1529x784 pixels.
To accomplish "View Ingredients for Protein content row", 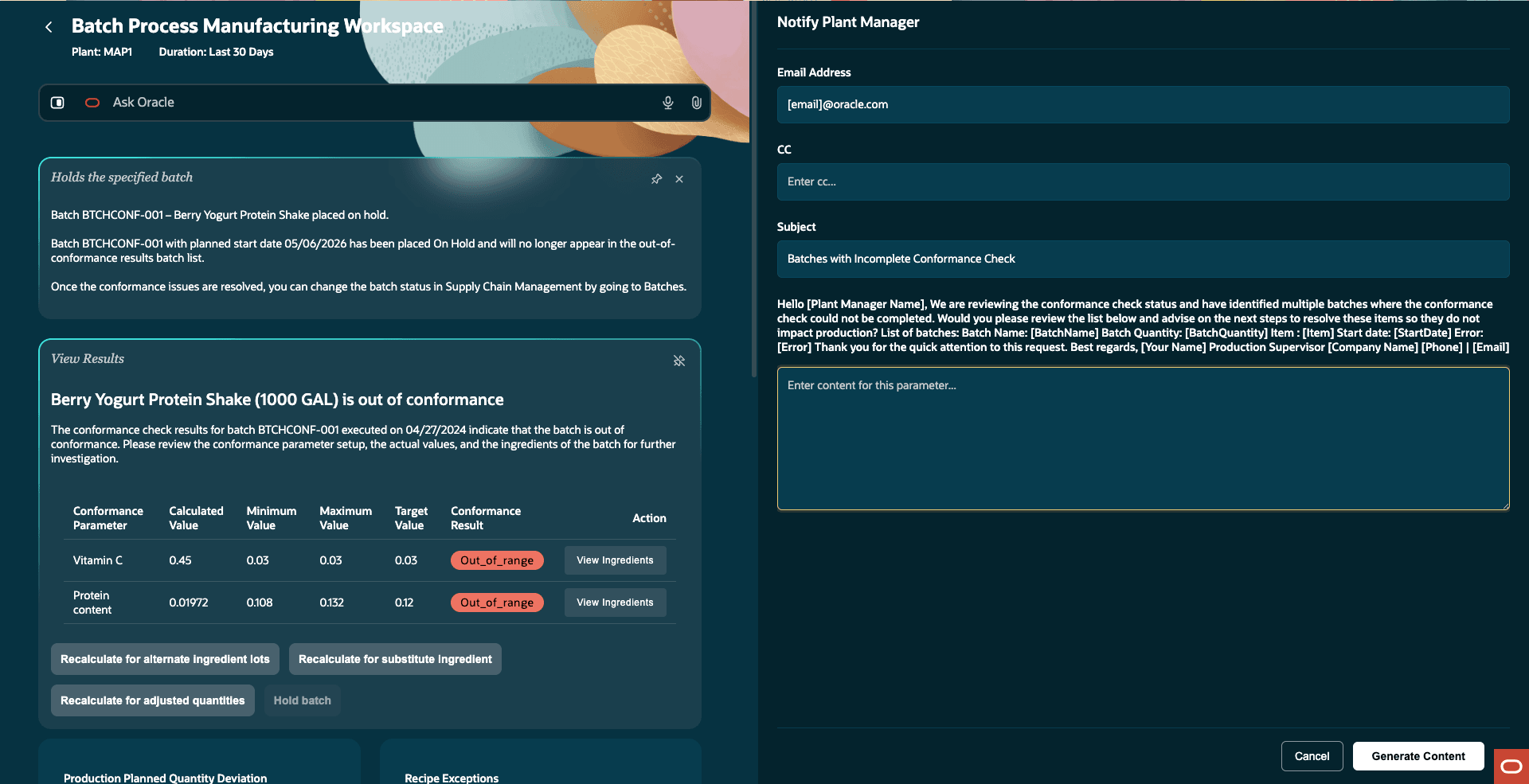I will [x=615, y=603].
